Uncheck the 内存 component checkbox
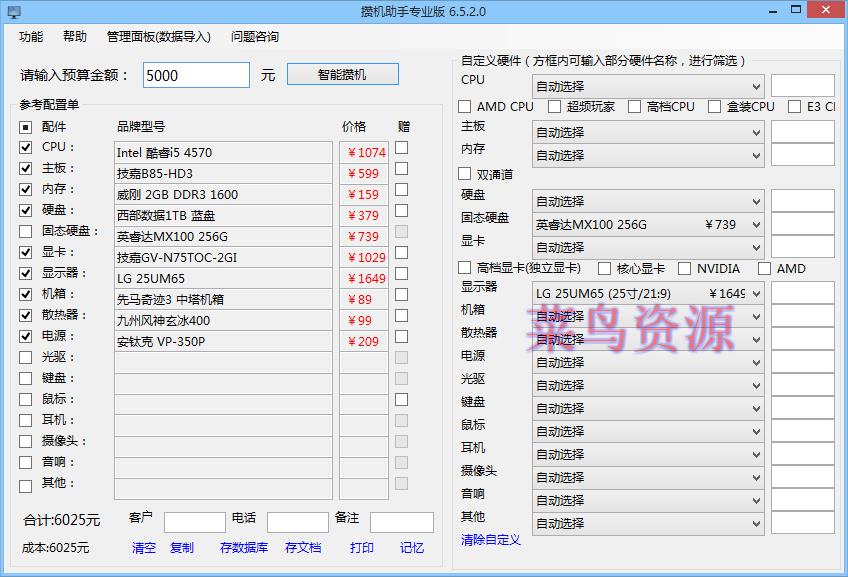 (x=25, y=189)
